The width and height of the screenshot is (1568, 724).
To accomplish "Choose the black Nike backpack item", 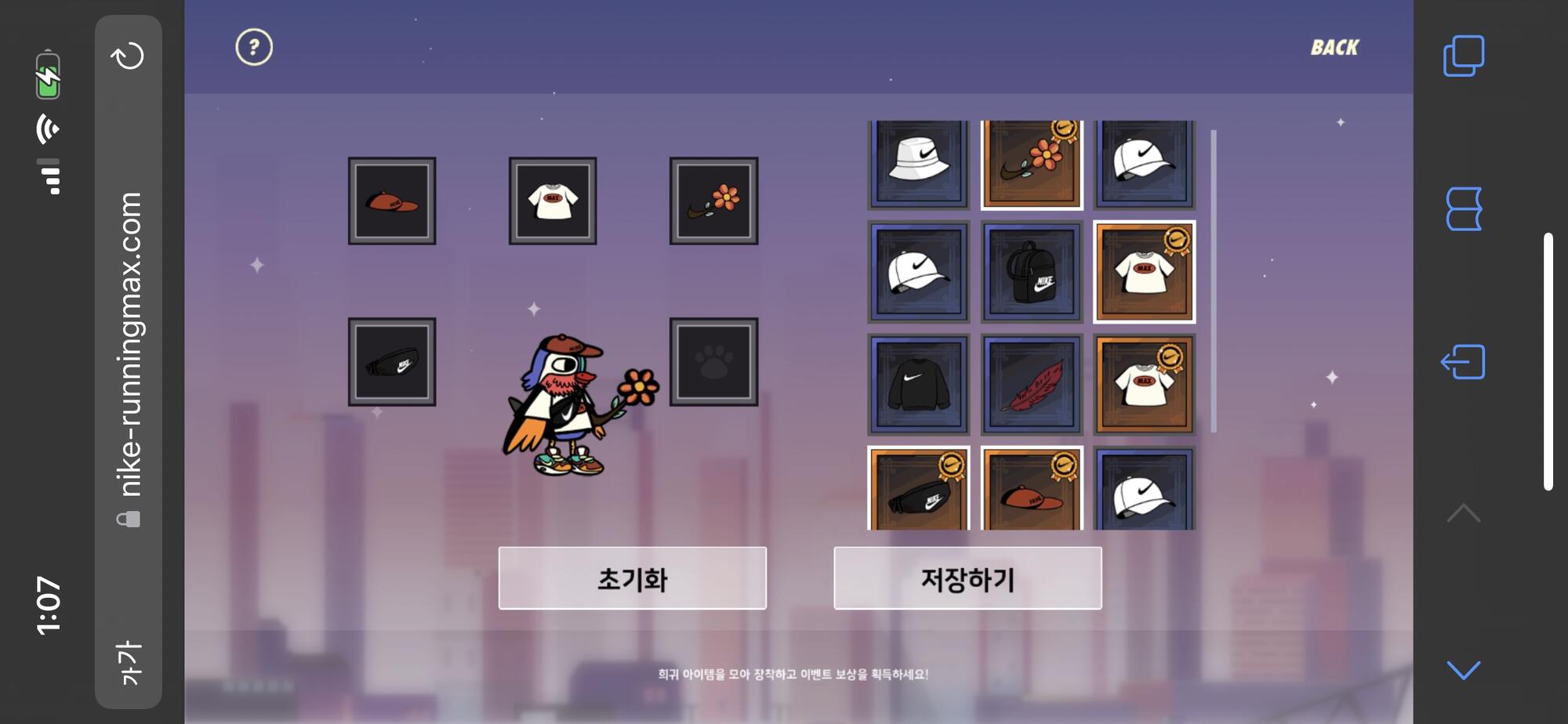I will coord(1032,272).
